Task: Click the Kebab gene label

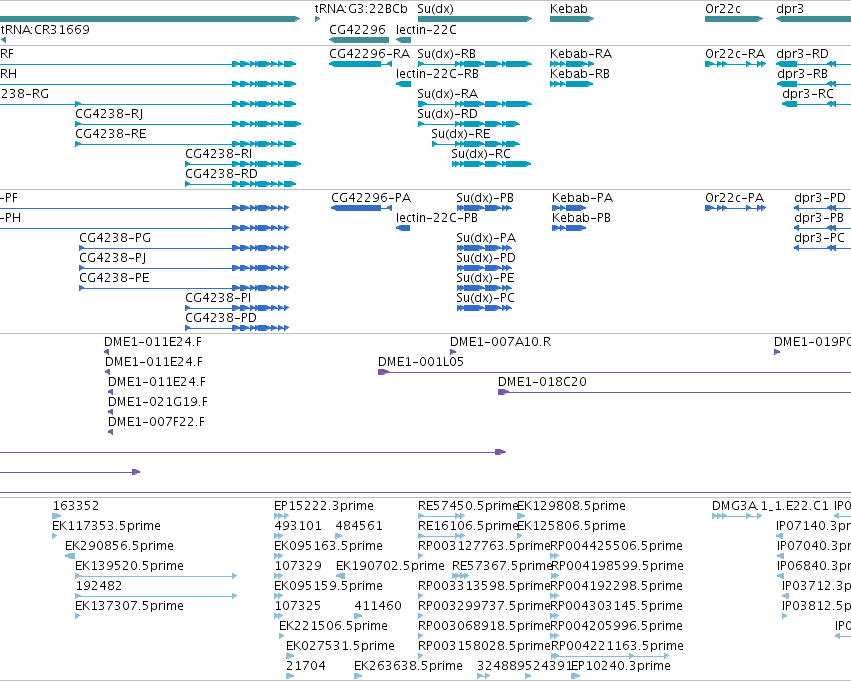Action: (568, 9)
